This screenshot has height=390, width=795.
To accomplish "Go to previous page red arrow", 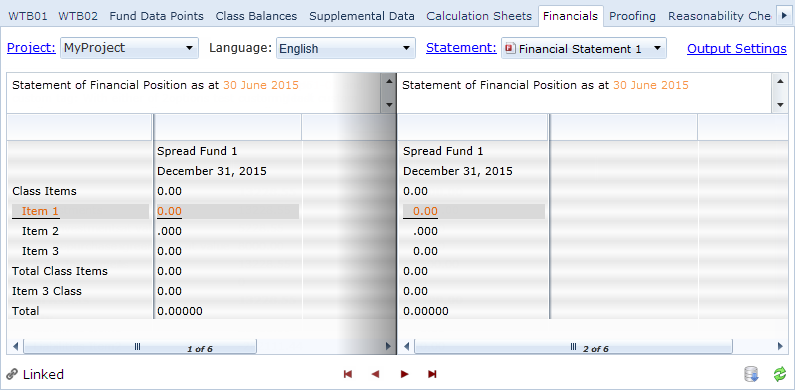I will click(x=375, y=374).
